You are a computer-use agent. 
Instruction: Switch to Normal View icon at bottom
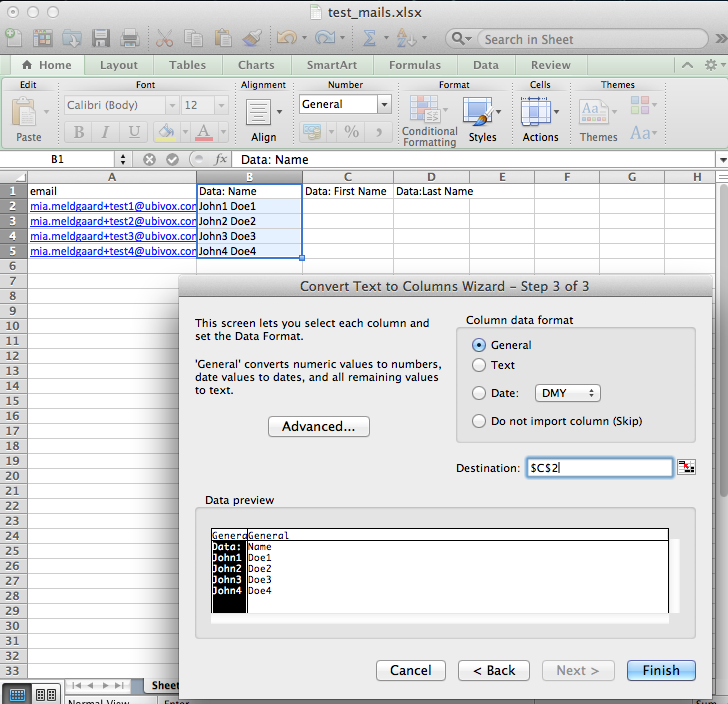coord(18,695)
